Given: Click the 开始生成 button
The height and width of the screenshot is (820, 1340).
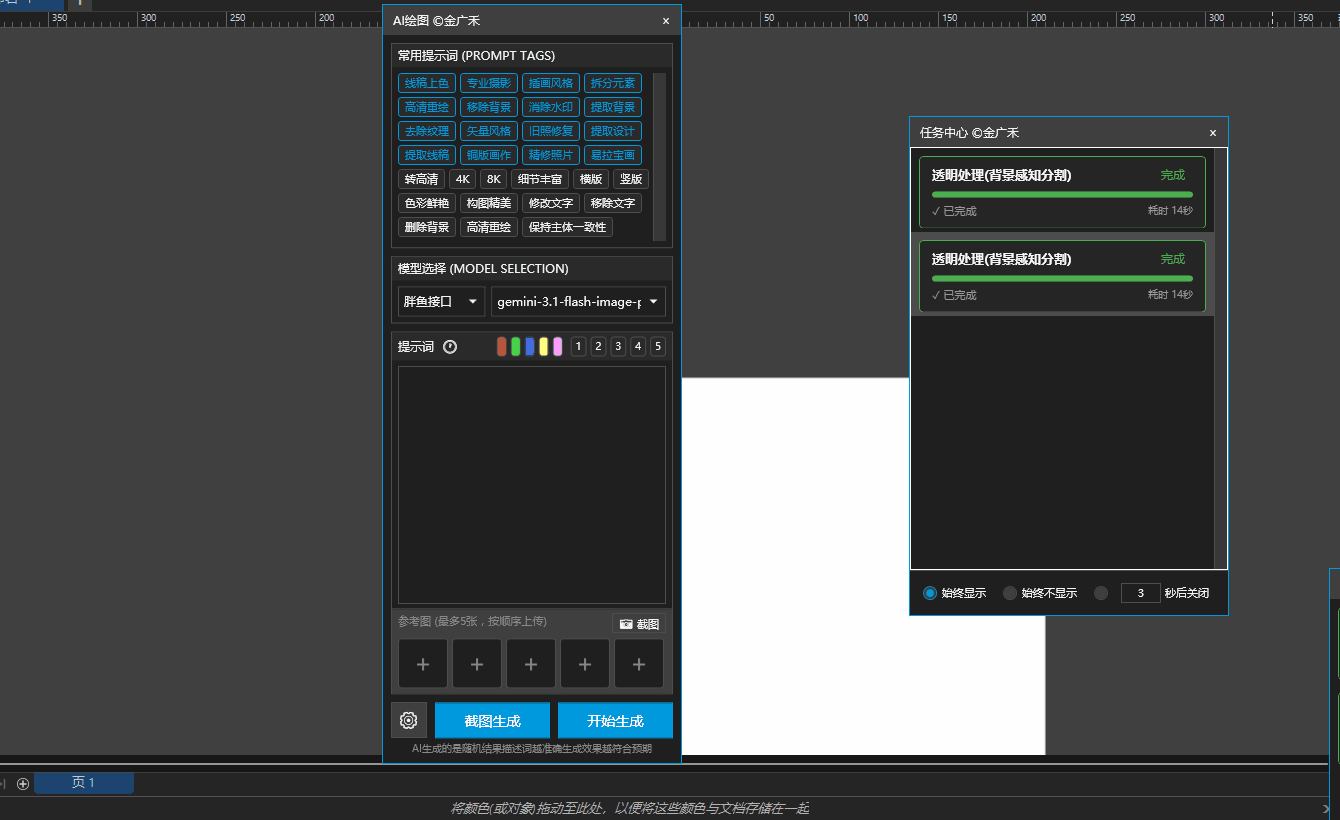Looking at the screenshot, I should point(615,721).
